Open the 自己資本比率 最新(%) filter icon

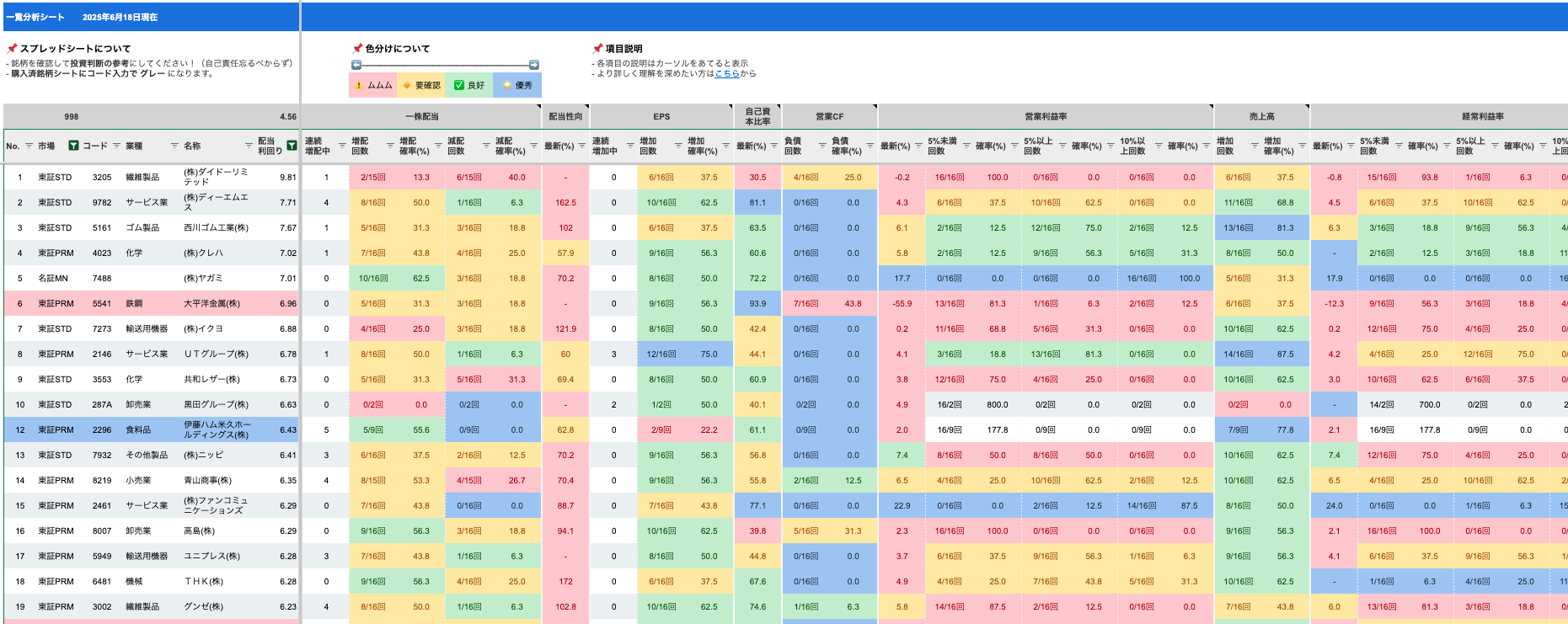pos(774,146)
